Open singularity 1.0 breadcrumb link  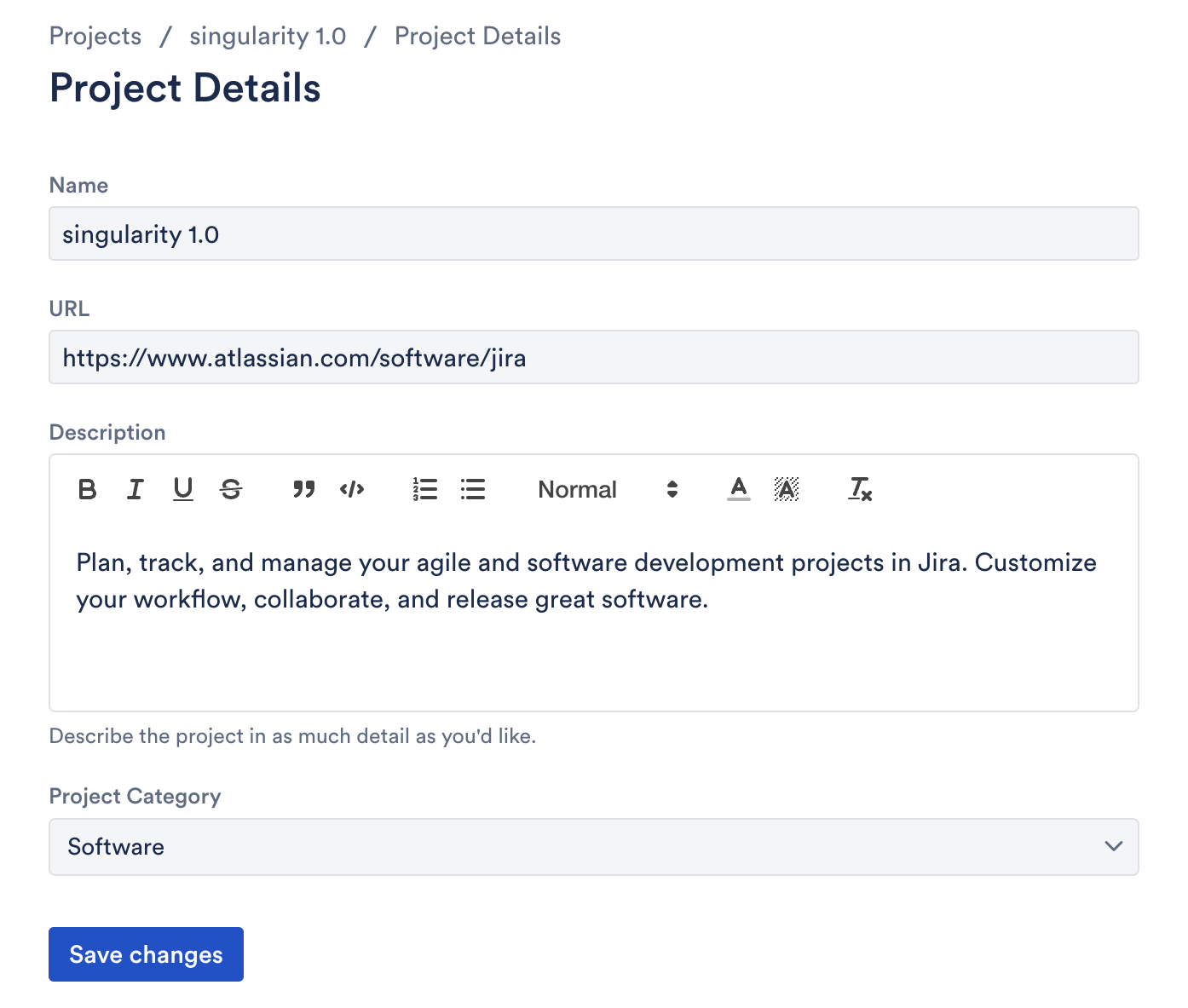pyautogui.click(x=268, y=37)
